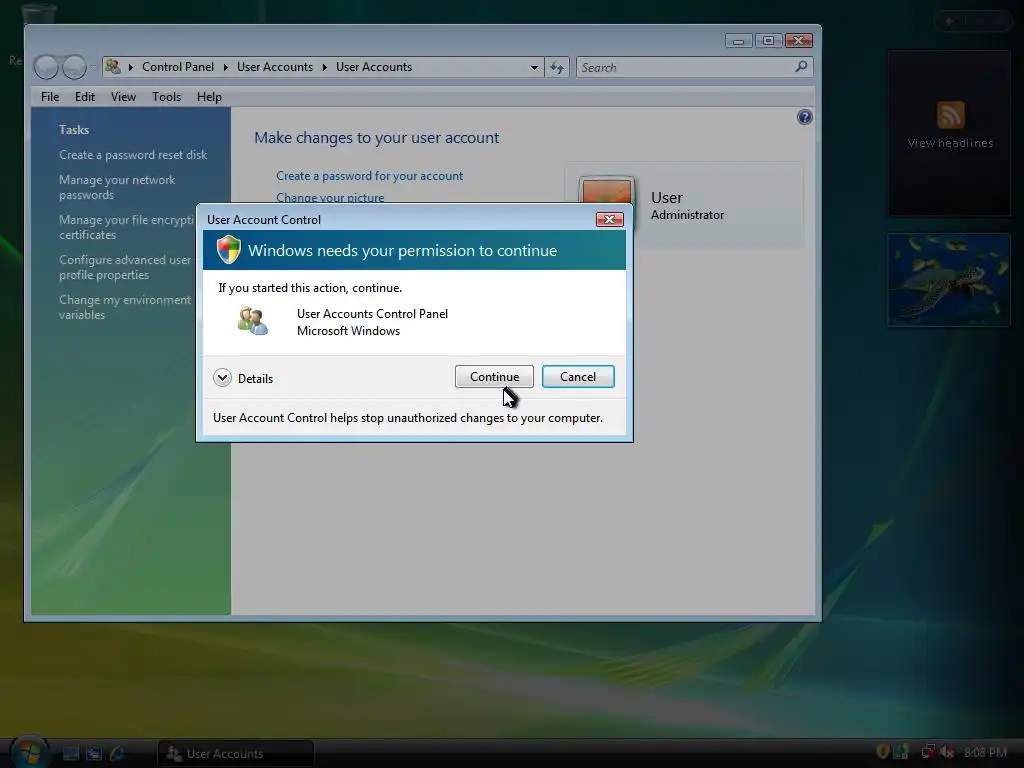Click the address bar User Accounts icon

(x=113, y=67)
